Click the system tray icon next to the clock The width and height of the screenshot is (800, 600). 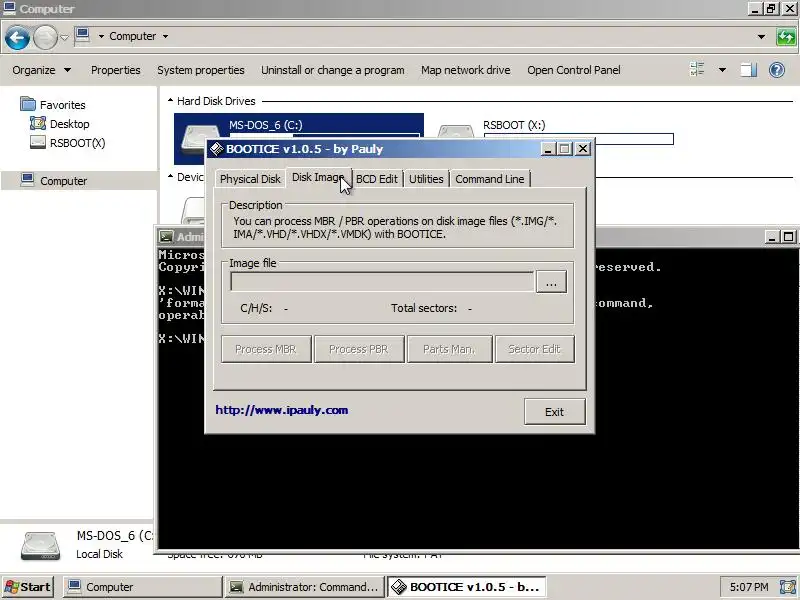click(x=787, y=587)
